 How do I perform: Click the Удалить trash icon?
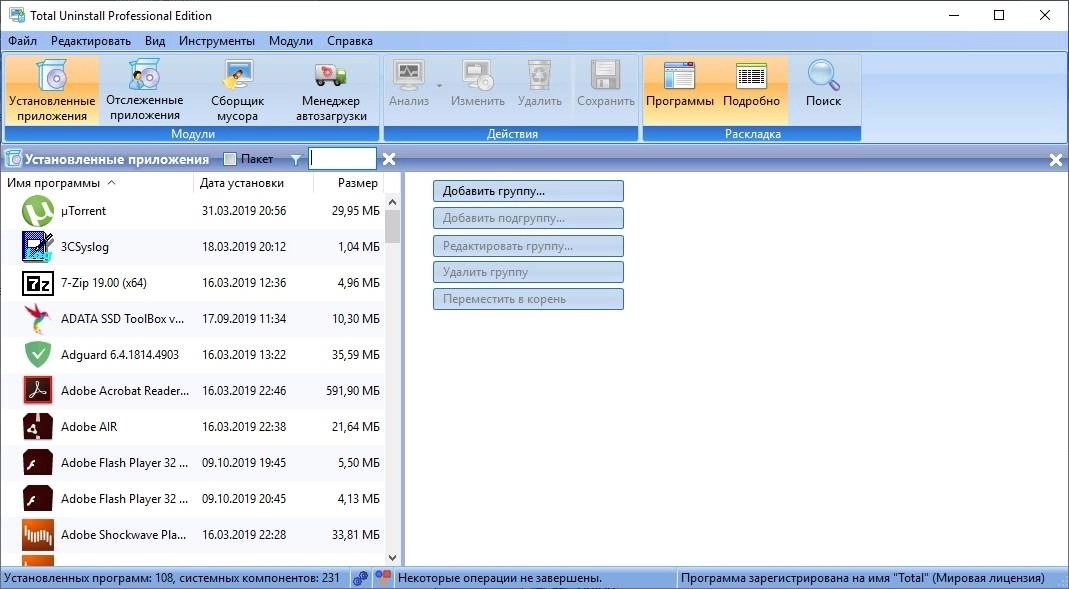pyautogui.click(x=539, y=75)
